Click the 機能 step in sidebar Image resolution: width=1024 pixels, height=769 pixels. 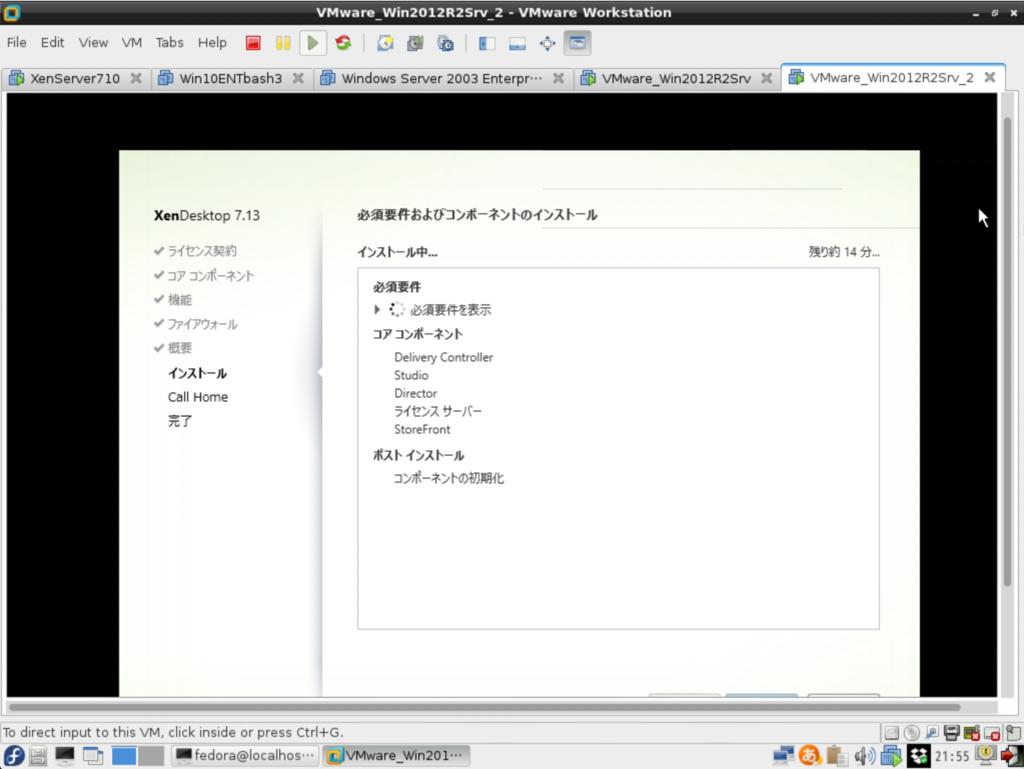pyautogui.click(x=180, y=300)
